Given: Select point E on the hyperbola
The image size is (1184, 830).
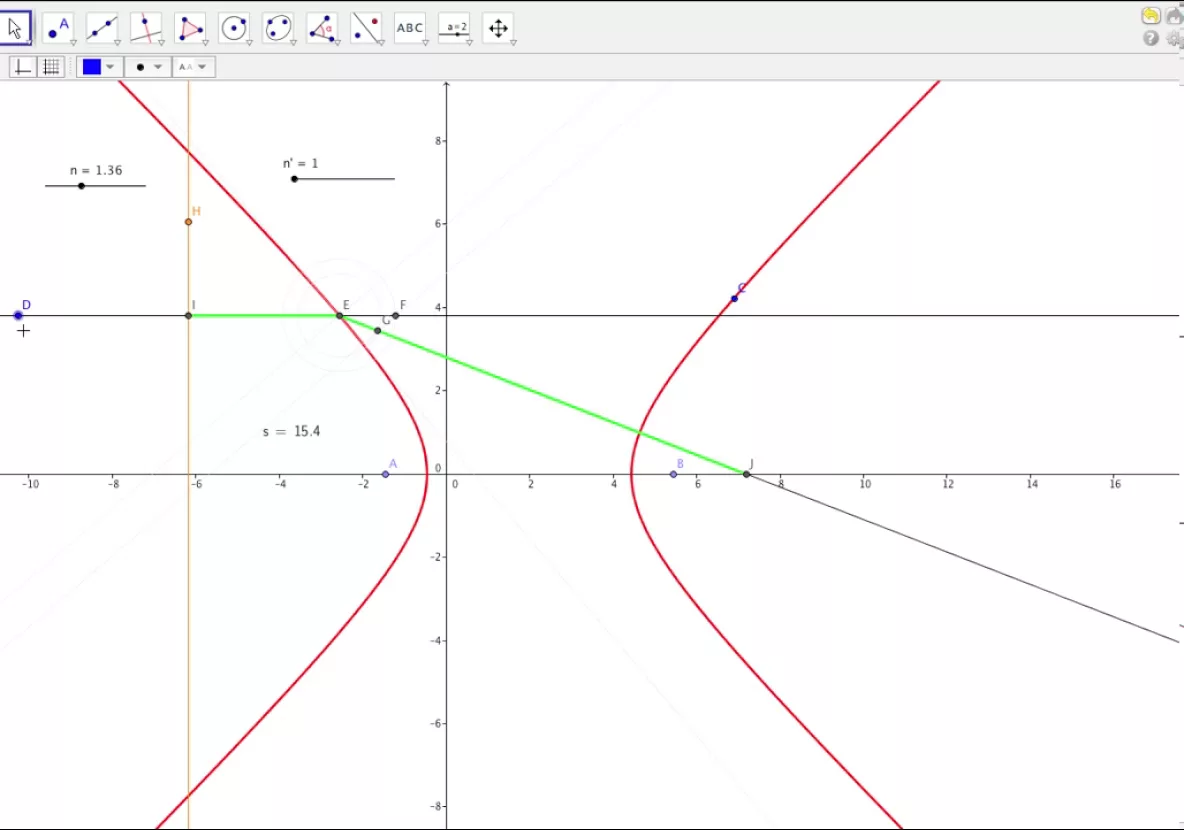Looking at the screenshot, I should 340,316.
